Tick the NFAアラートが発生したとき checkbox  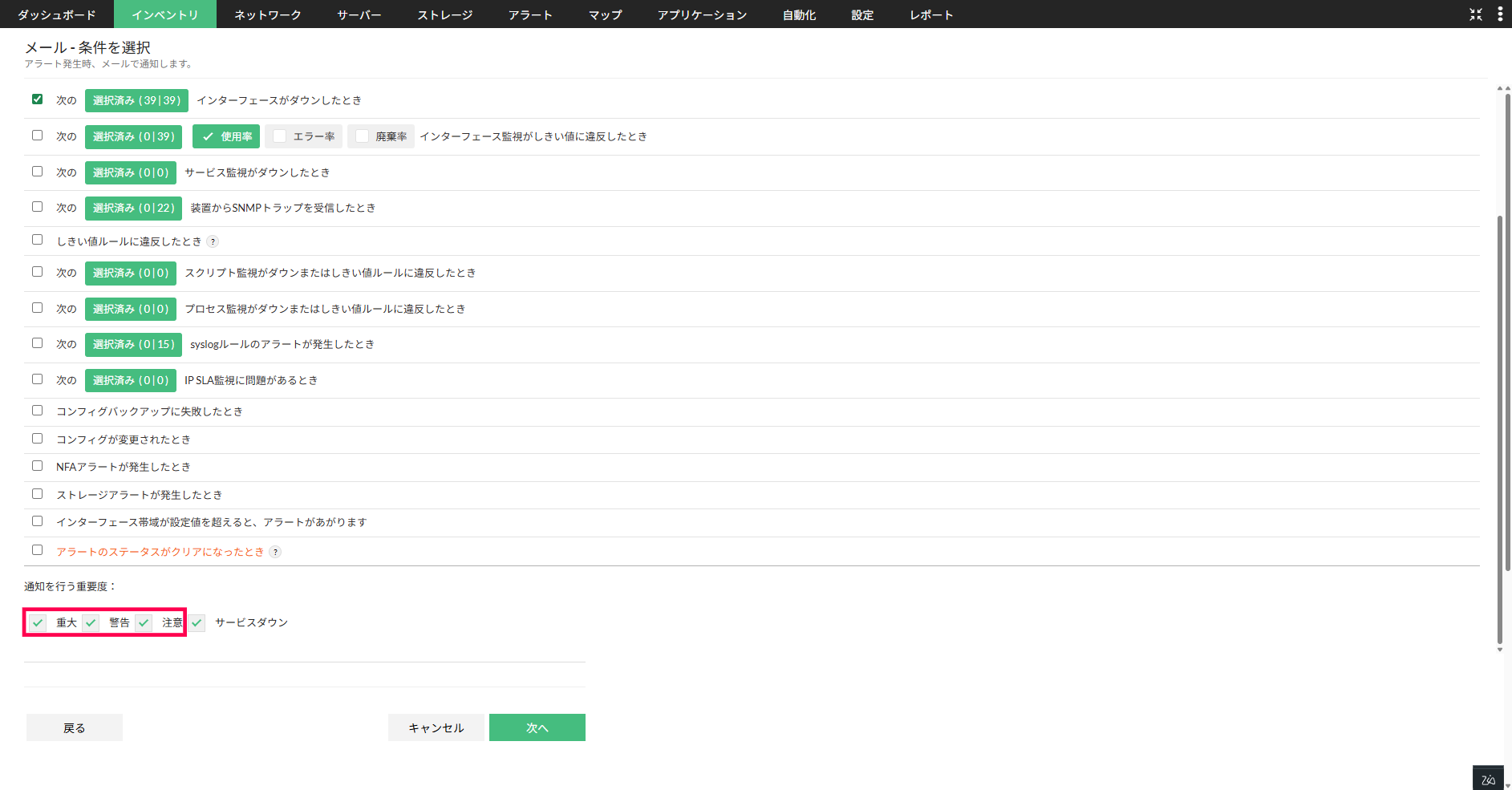(x=37, y=466)
